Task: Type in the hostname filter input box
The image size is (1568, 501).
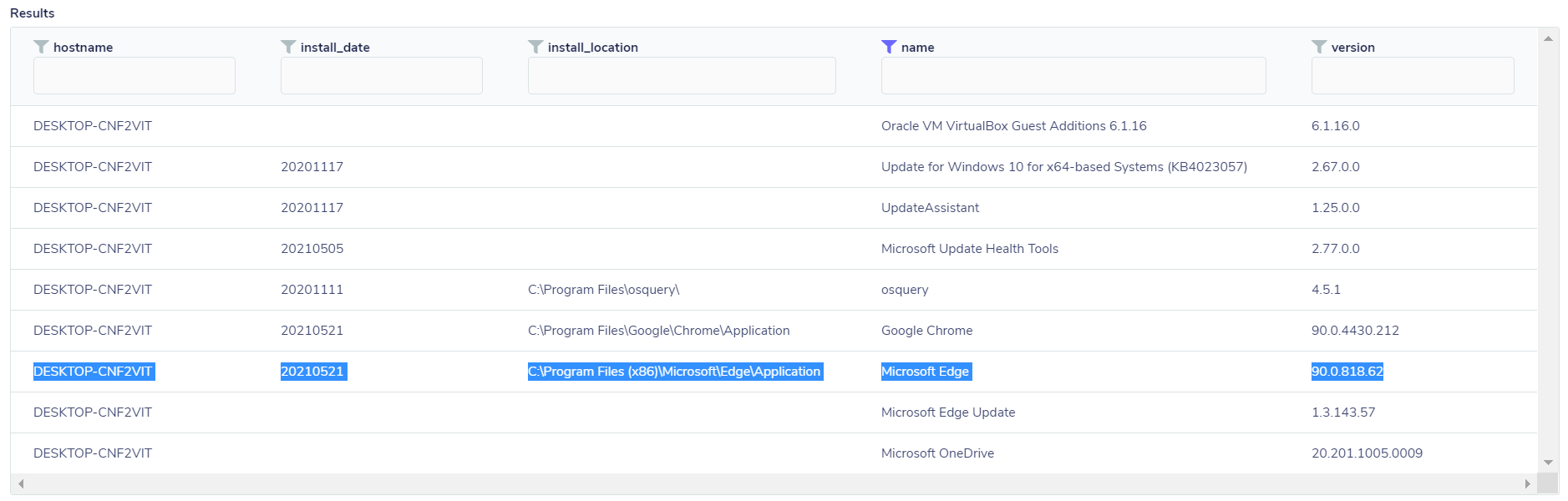Action: click(134, 76)
